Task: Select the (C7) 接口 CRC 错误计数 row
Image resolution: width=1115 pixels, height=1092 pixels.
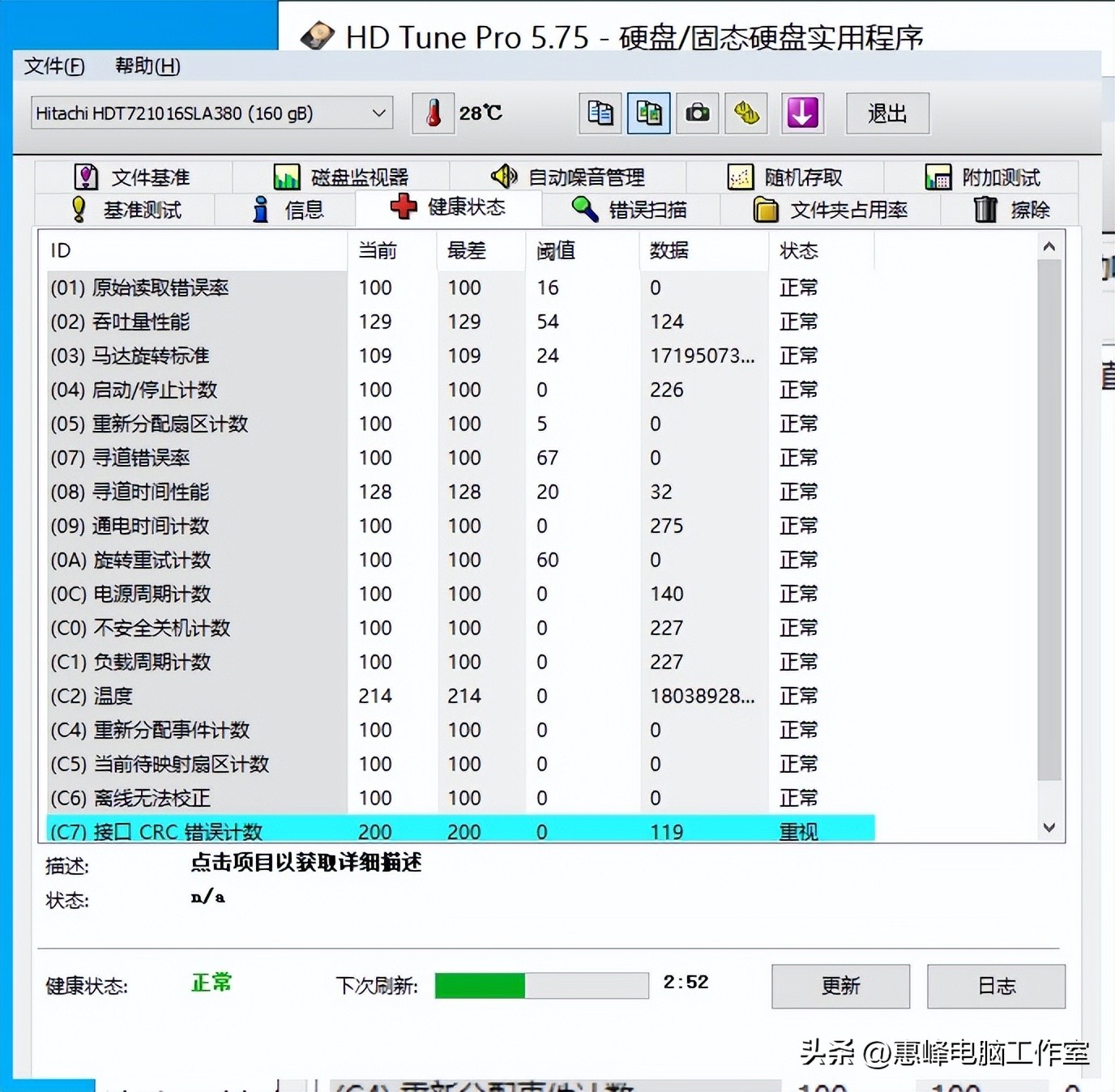Action: [324, 830]
